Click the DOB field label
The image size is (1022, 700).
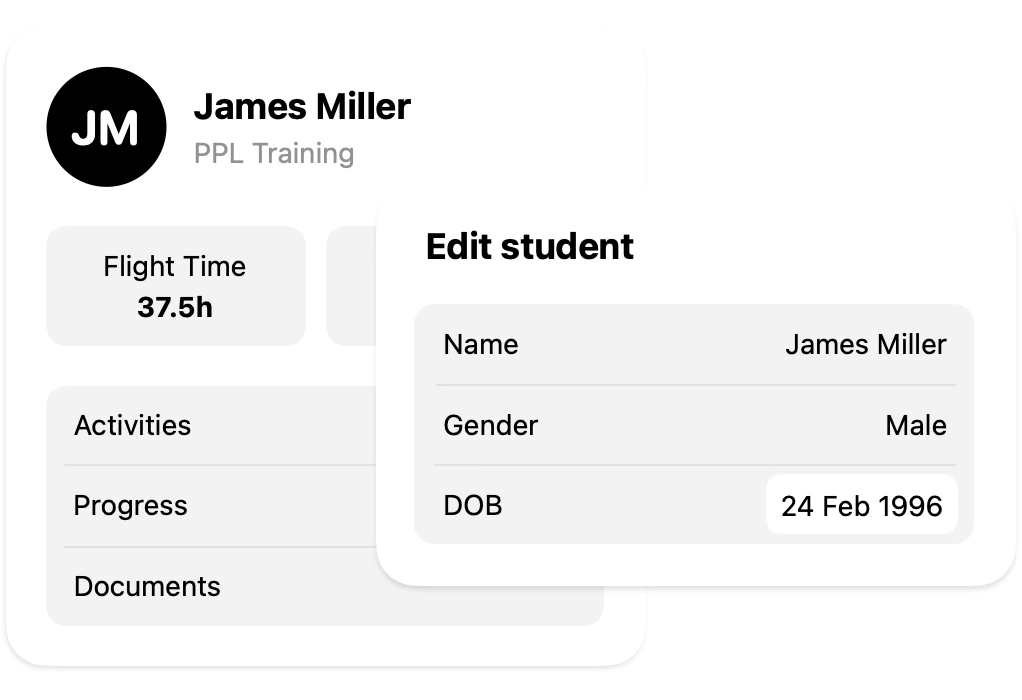point(473,505)
